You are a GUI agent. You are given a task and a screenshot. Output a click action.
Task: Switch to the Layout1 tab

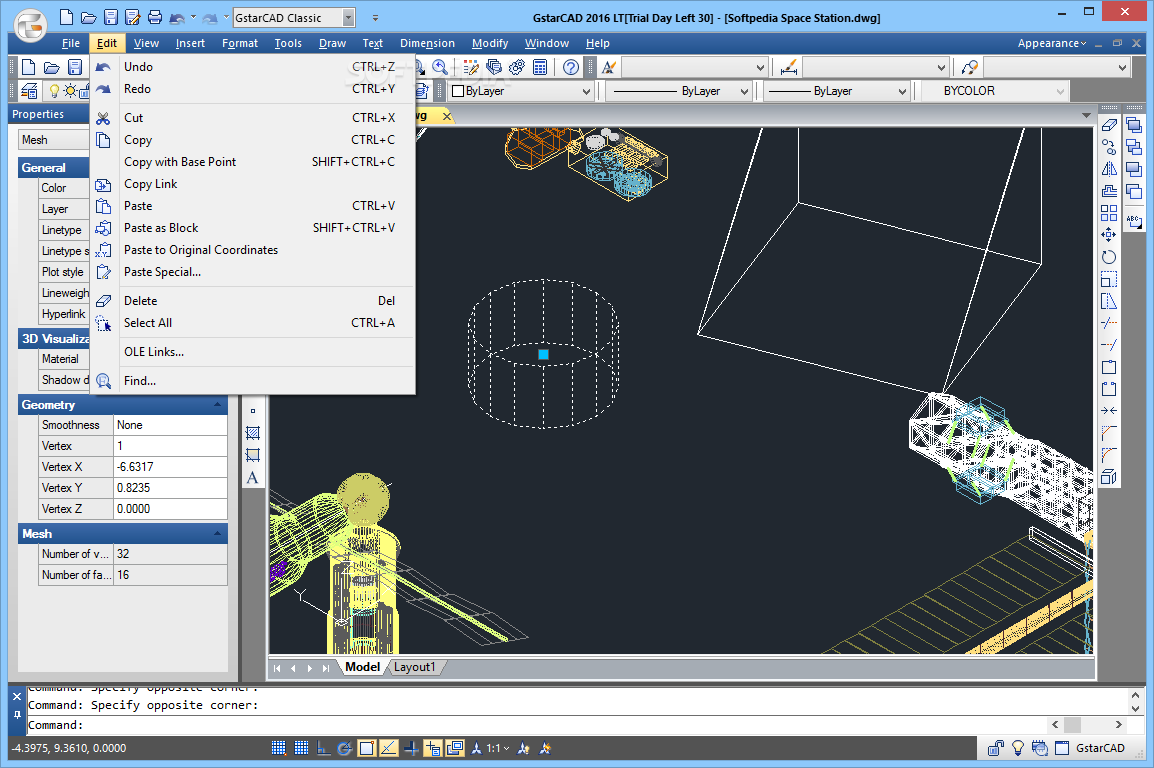414,667
